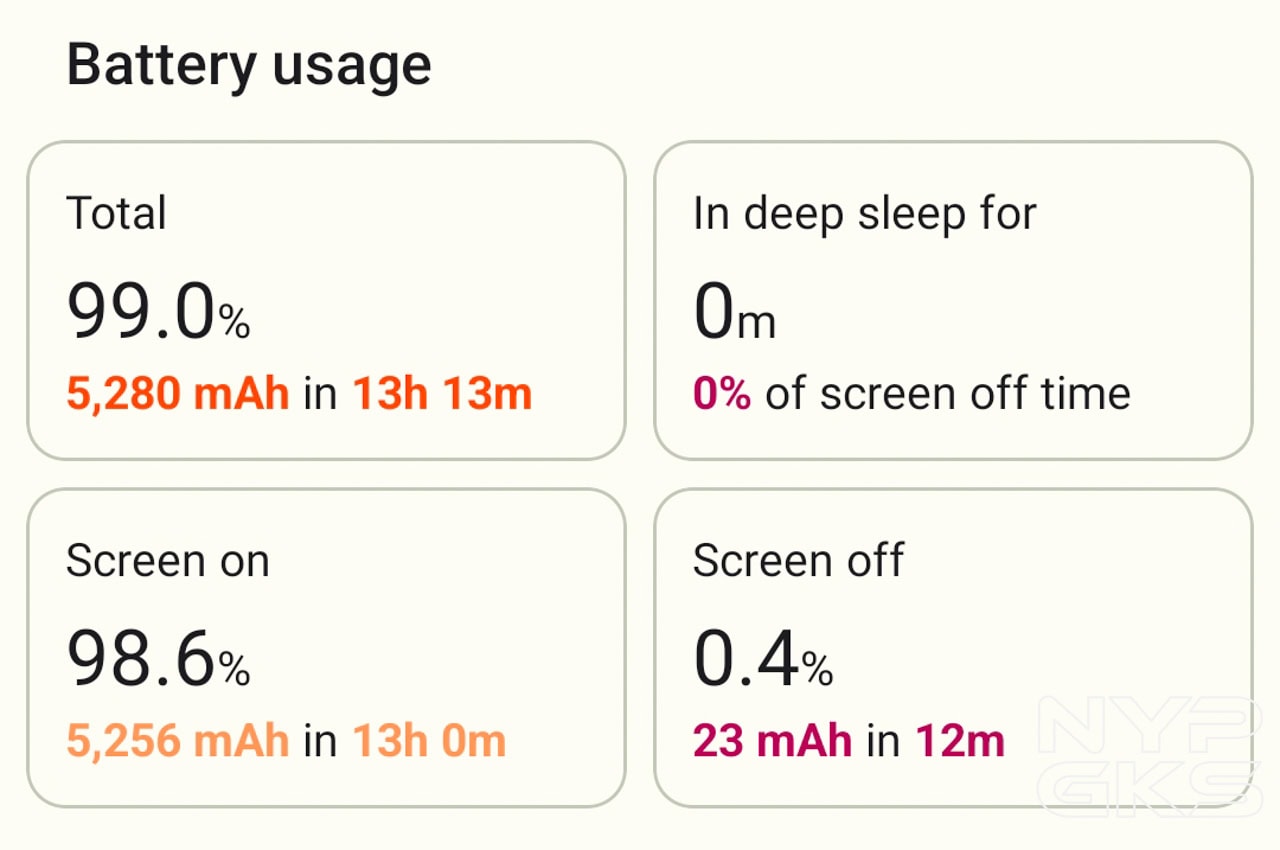The height and width of the screenshot is (850, 1280).
Task: Tap the 12m screen off duration
Action: coord(959,741)
